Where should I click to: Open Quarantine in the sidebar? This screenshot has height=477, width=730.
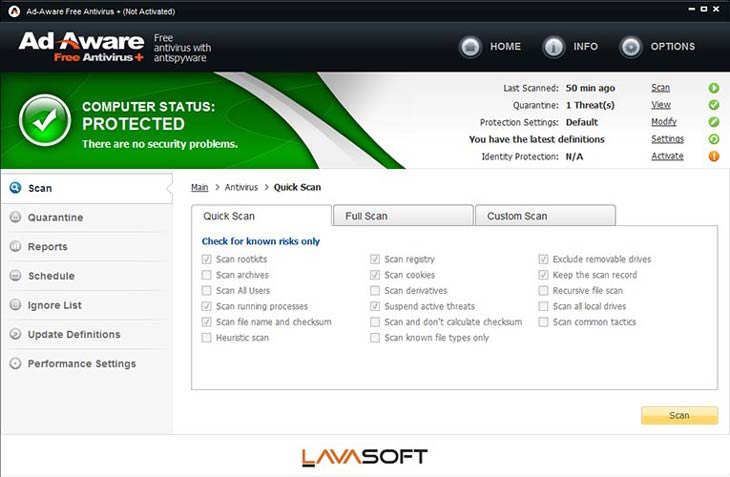coord(87,217)
